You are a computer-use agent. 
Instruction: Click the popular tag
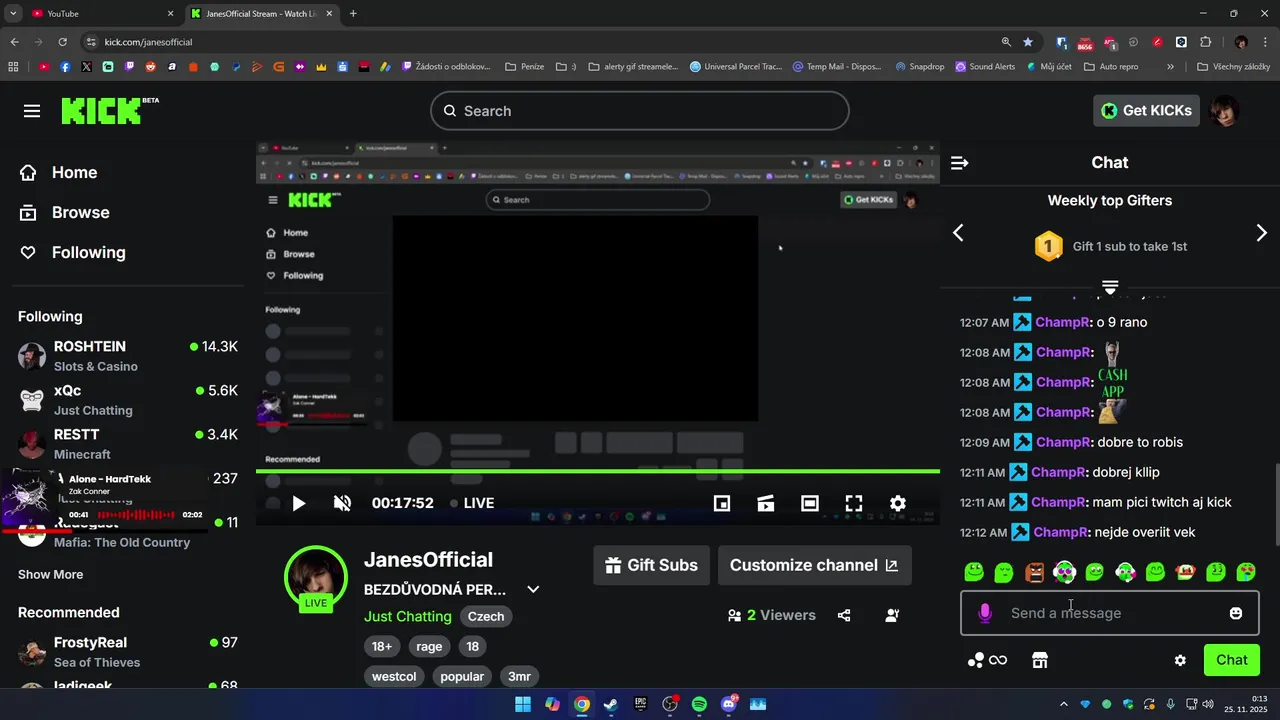[x=462, y=676]
